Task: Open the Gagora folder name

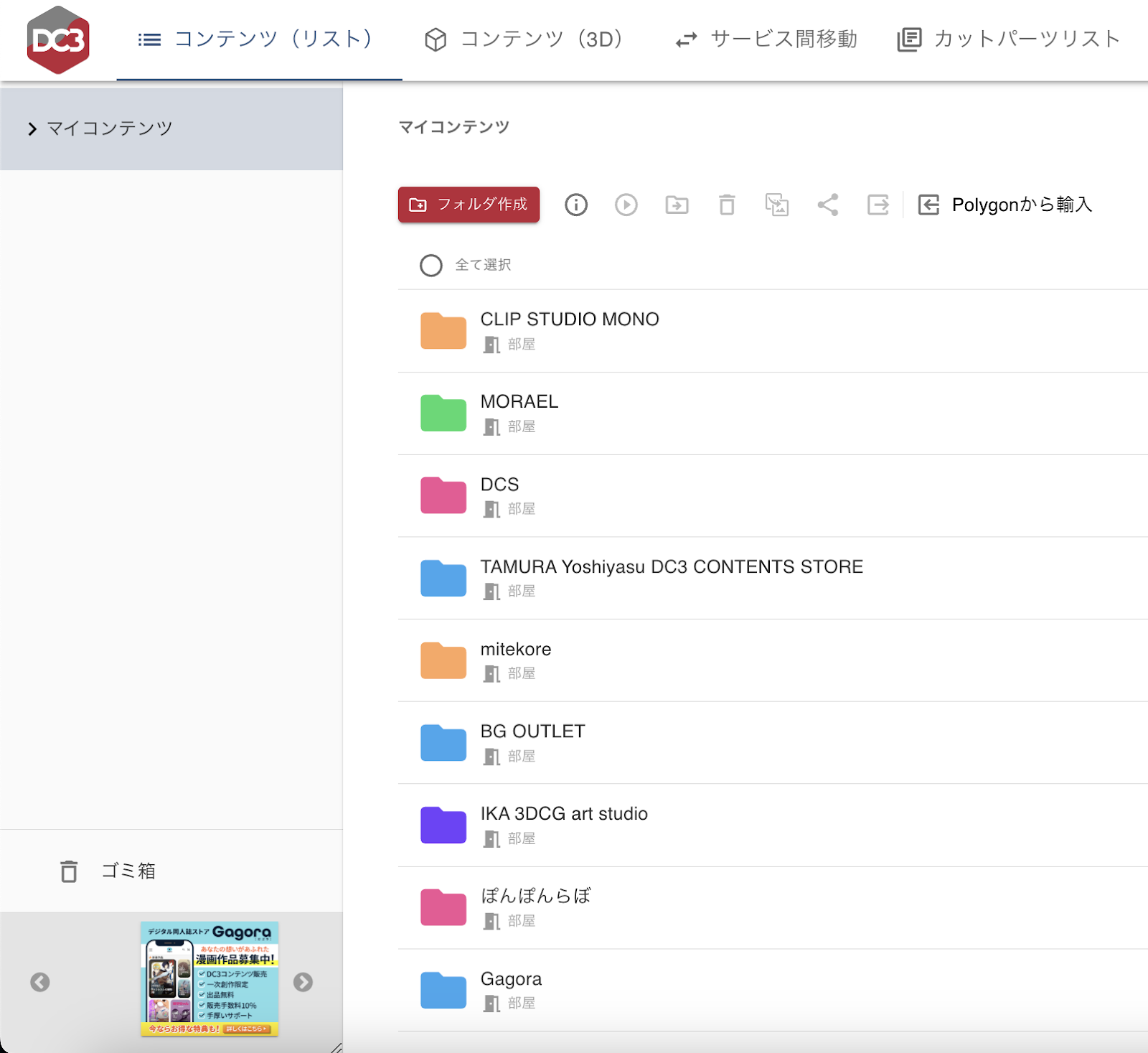Action: 511,979
